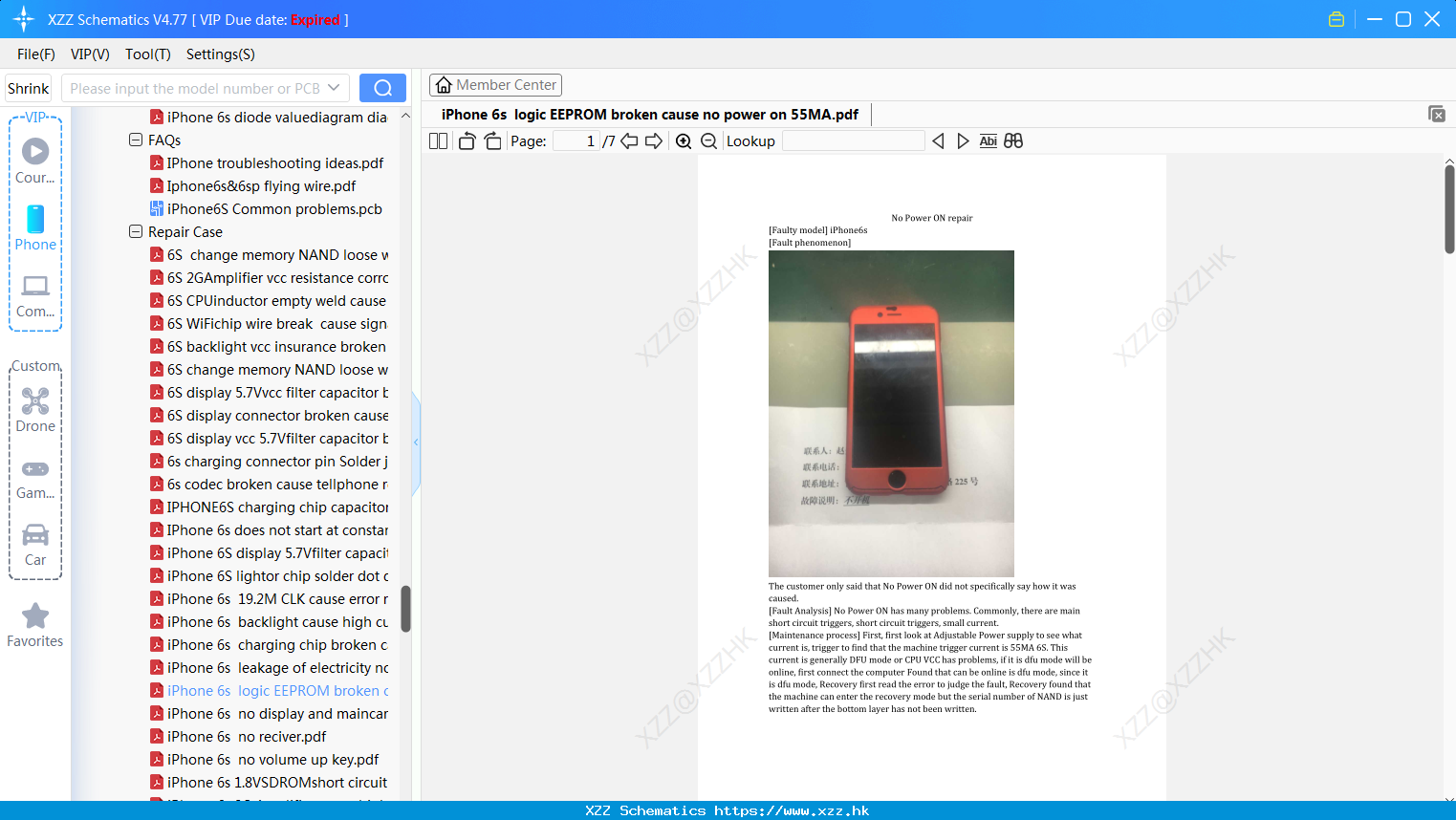Open 6s codec broken cause tellphone file
1456x820 pixels.
point(270,485)
